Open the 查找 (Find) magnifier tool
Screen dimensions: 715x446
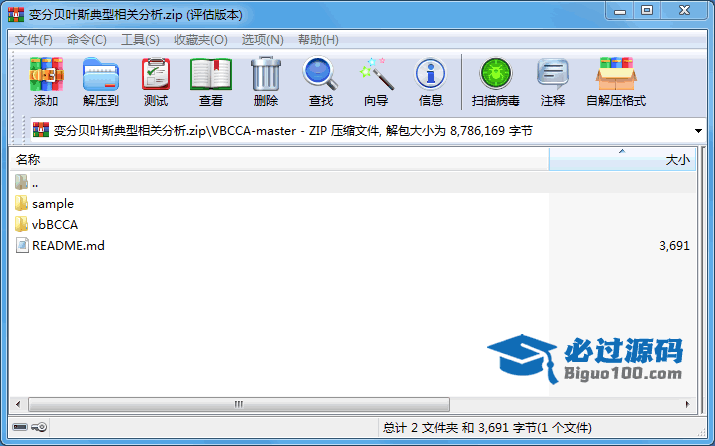pos(320,73)
